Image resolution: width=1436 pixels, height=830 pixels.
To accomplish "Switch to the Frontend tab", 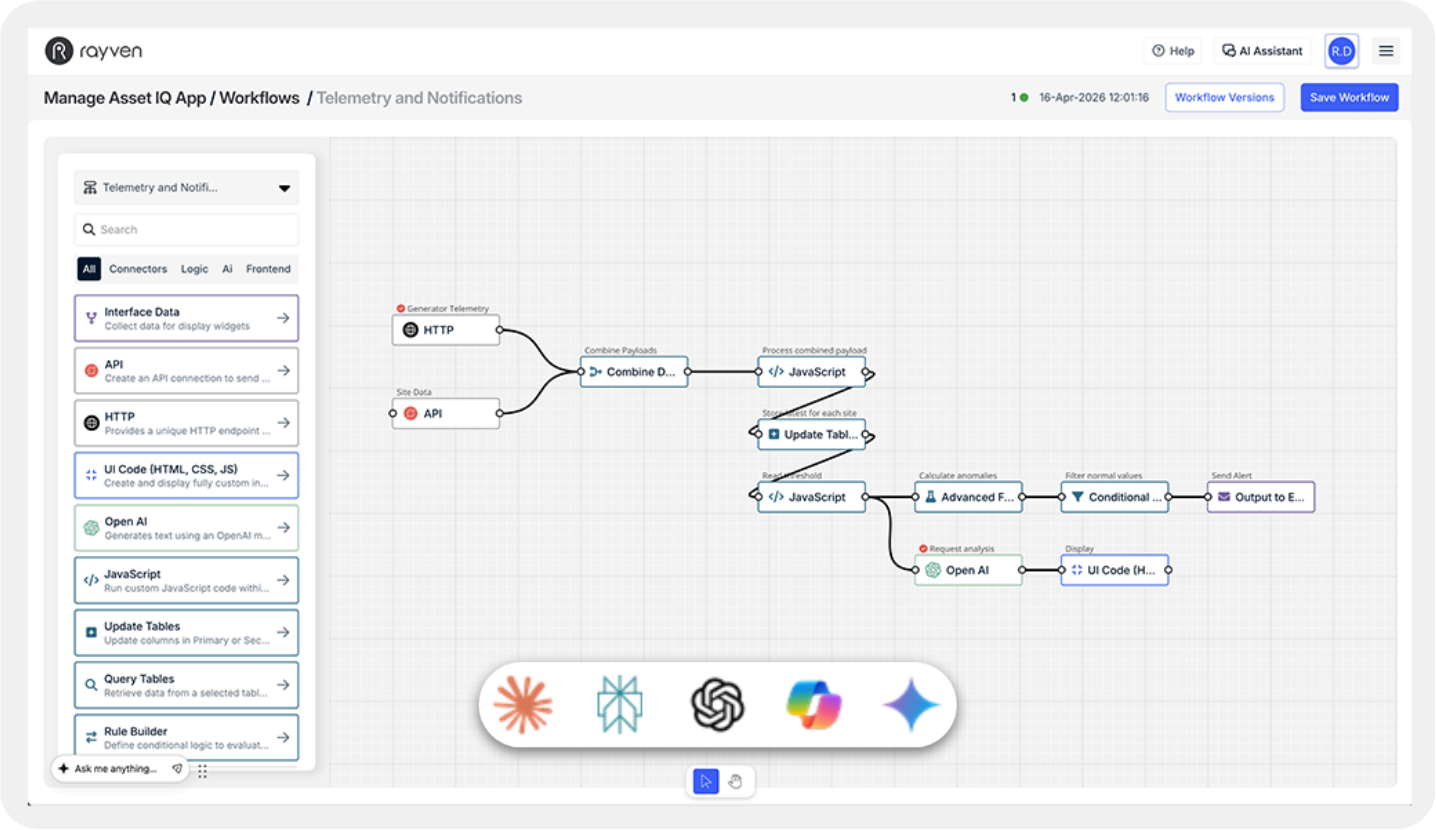I will 268,269.
